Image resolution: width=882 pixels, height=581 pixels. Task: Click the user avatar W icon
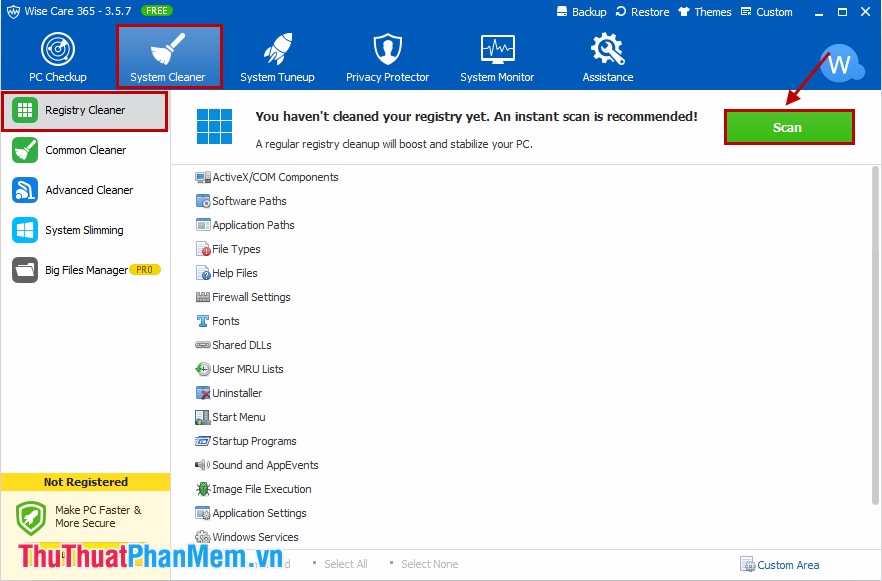[840, 66]
